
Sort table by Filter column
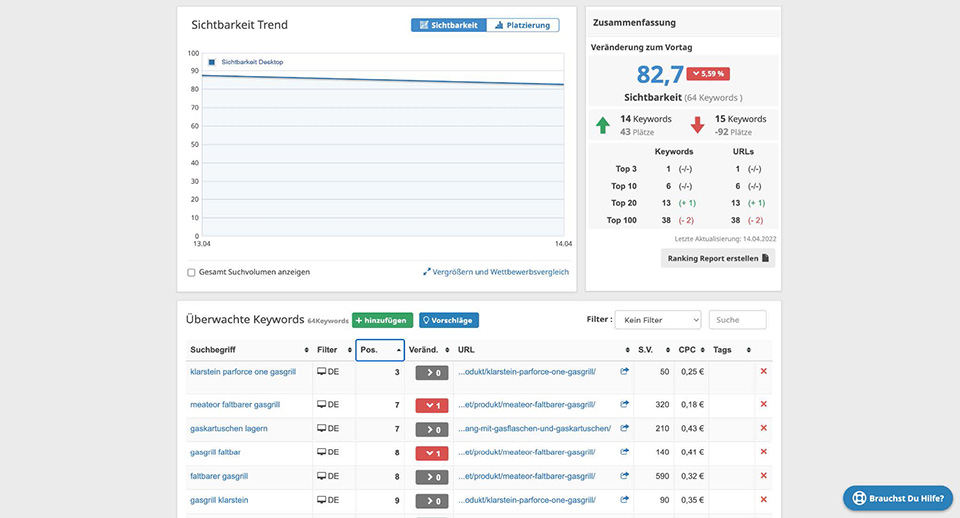click(334, 350)
